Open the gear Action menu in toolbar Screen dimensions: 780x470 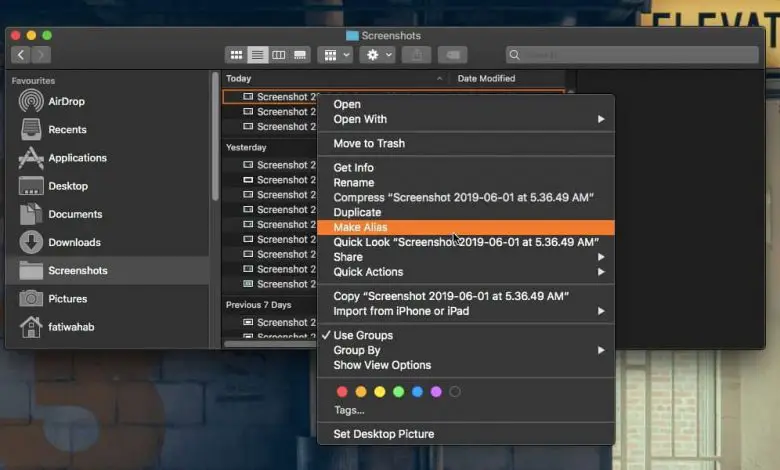(x=378, y=55)
